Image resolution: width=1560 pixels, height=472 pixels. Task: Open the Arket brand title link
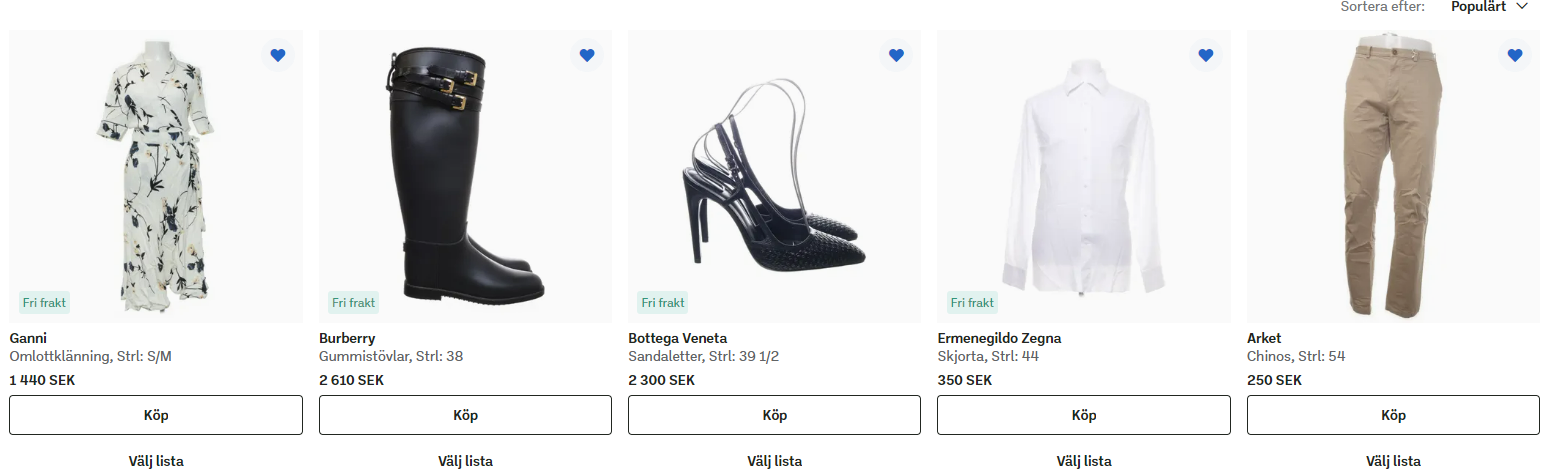(1264, 338)
